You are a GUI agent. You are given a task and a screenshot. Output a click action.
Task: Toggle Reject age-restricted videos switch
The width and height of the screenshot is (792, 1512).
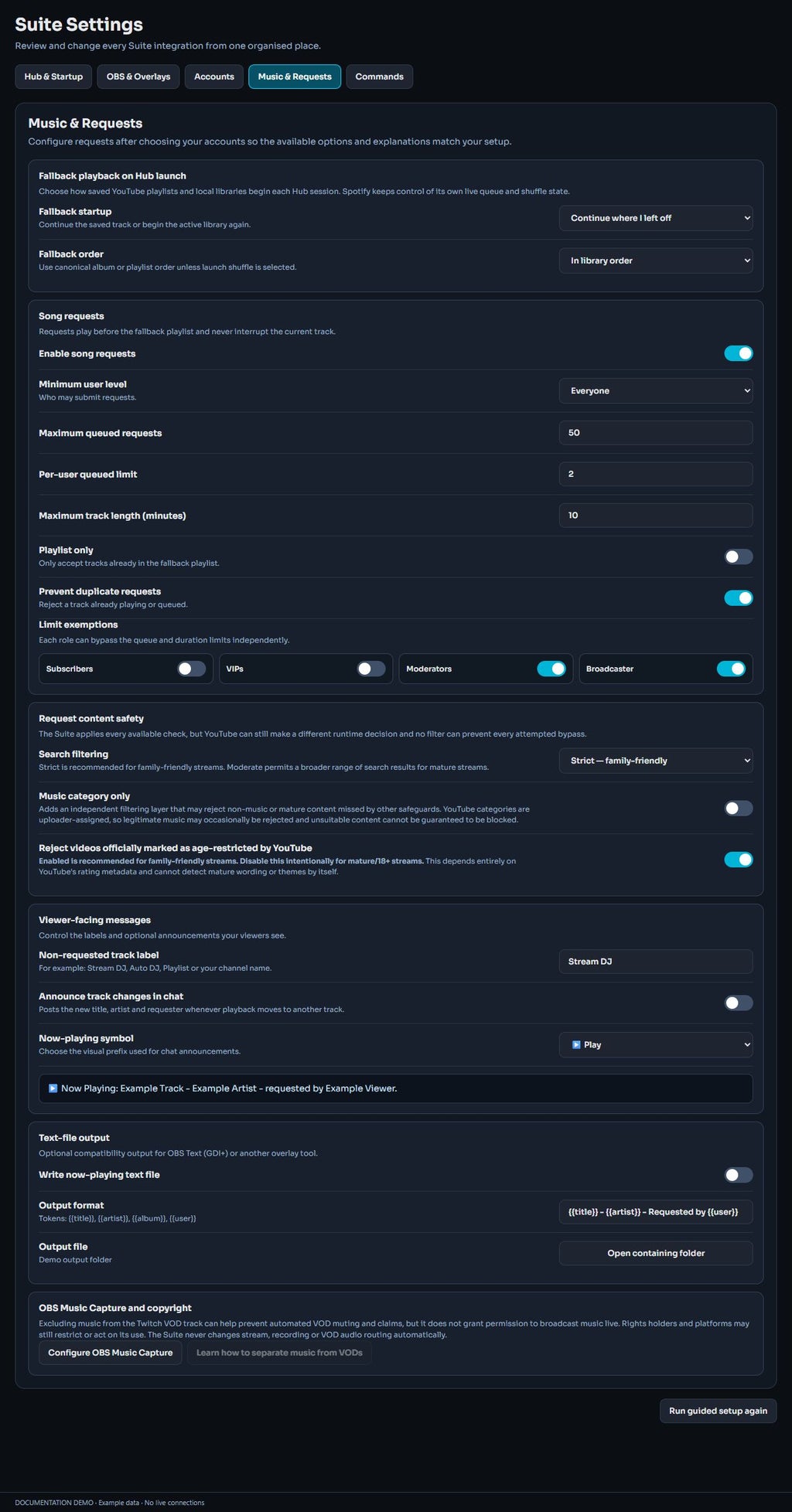[x=739, y=860]
